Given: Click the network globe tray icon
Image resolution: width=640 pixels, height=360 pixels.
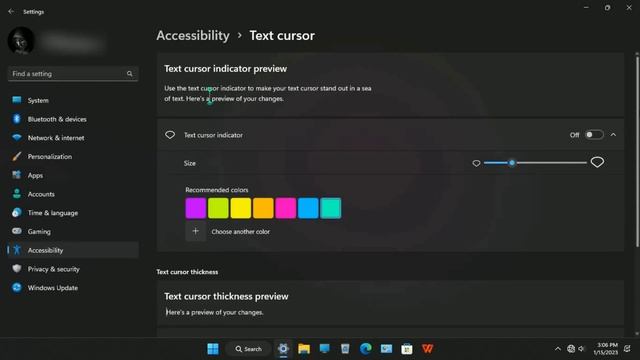Looking at the screenshot, I should [571, 349].
